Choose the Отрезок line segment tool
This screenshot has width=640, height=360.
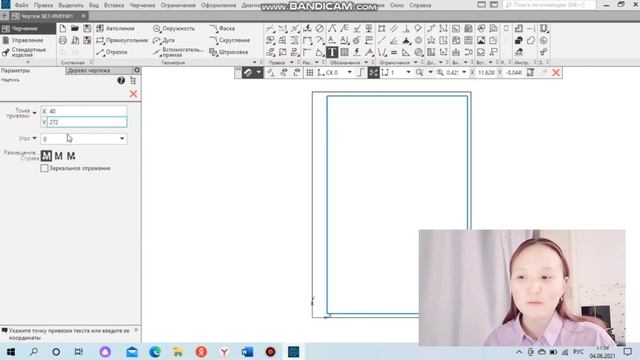(112, 52)
